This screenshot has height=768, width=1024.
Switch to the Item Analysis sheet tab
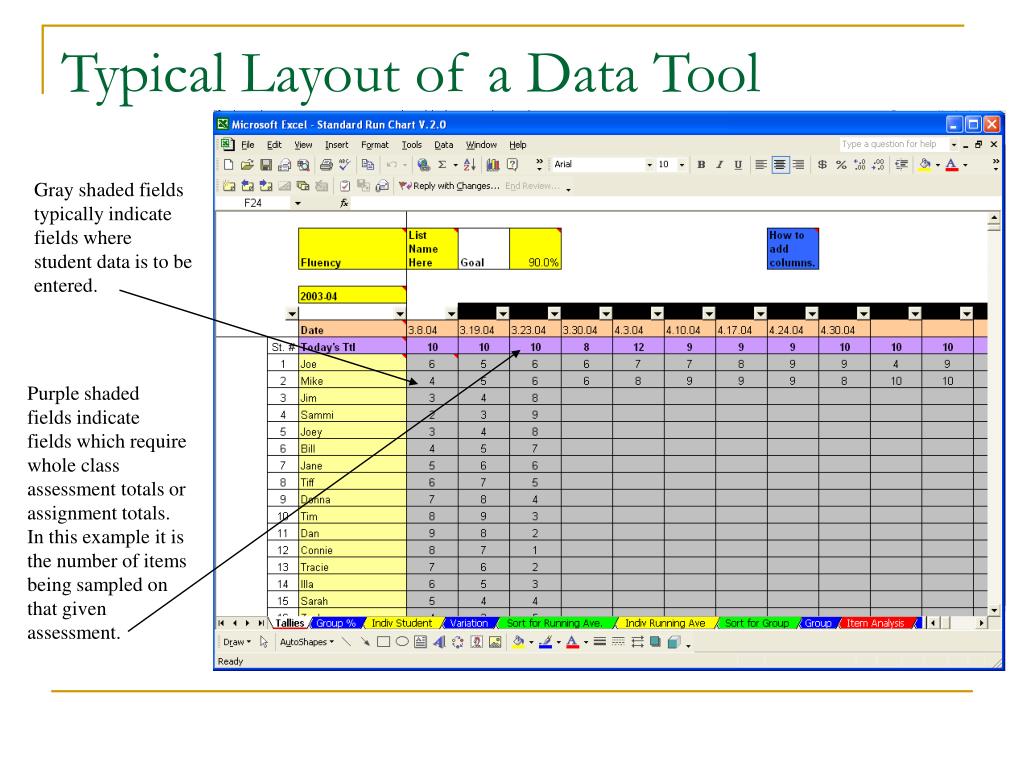point(875,623)
